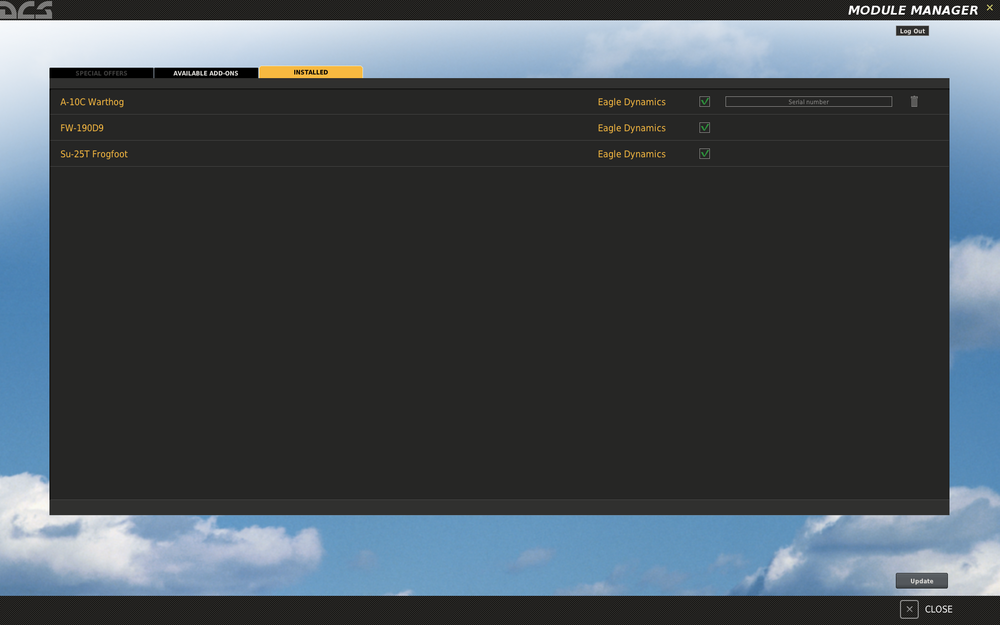This screenshot has width=1000, height=625.
Task: Click the X icon beside CLOSE at bottom
Action: coord(909,609)
